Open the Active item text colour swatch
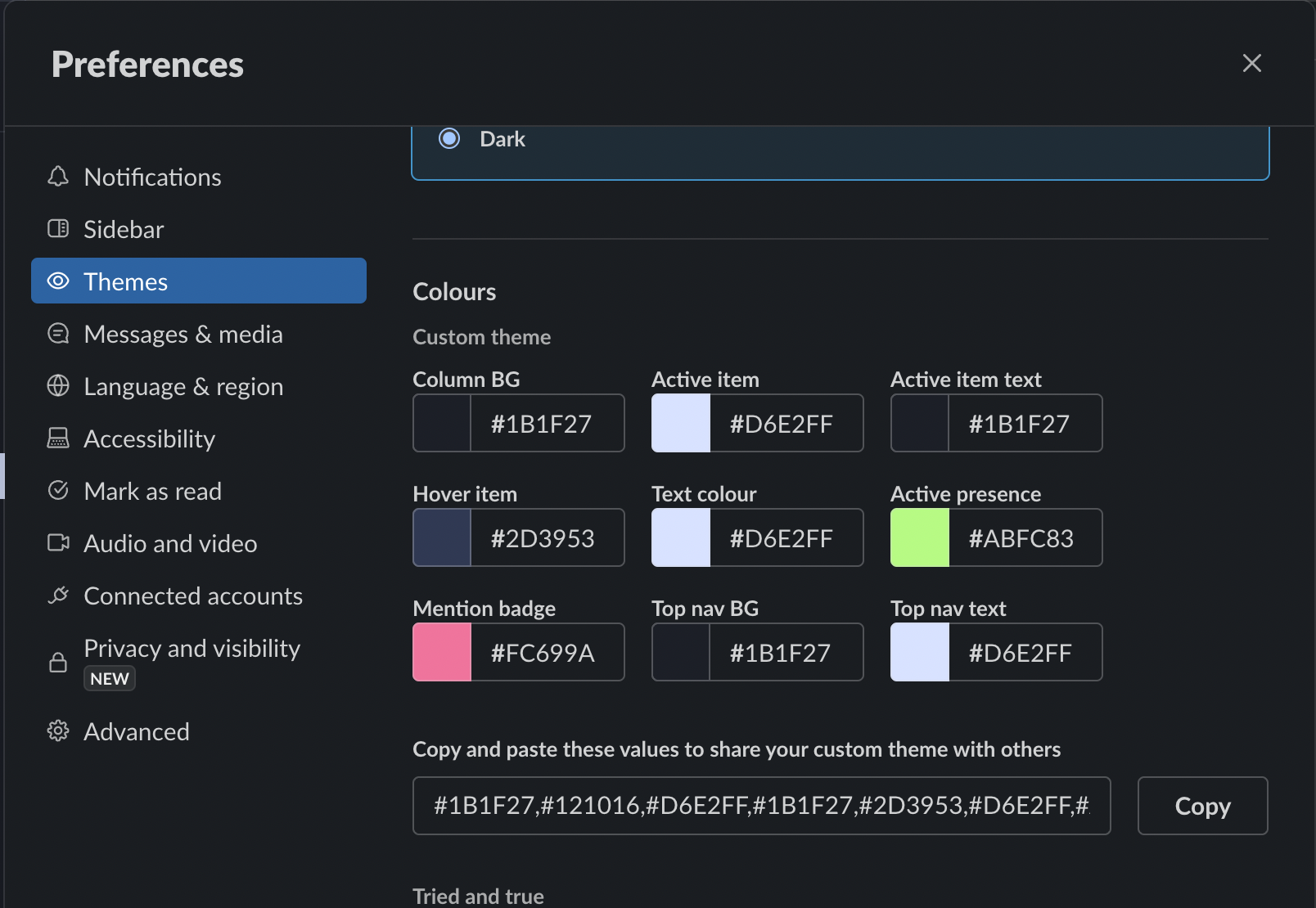The image size is (1316, 908). [x=920, y=423]
